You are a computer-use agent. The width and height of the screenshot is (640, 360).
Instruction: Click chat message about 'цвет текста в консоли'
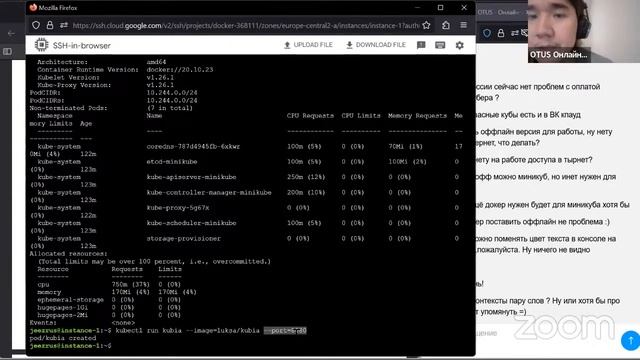(x=546, y=244)
